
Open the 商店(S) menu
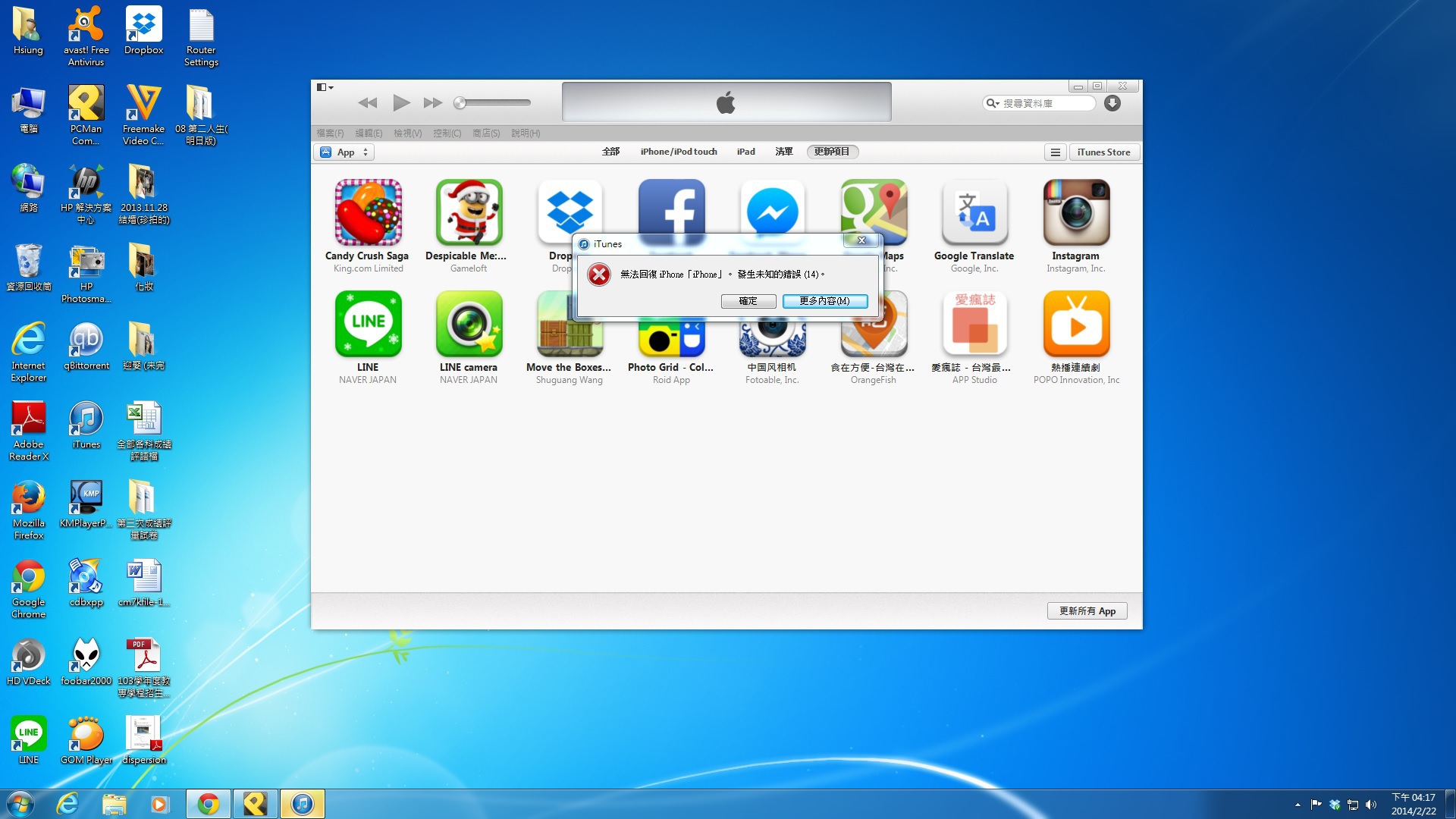point(486,133)
